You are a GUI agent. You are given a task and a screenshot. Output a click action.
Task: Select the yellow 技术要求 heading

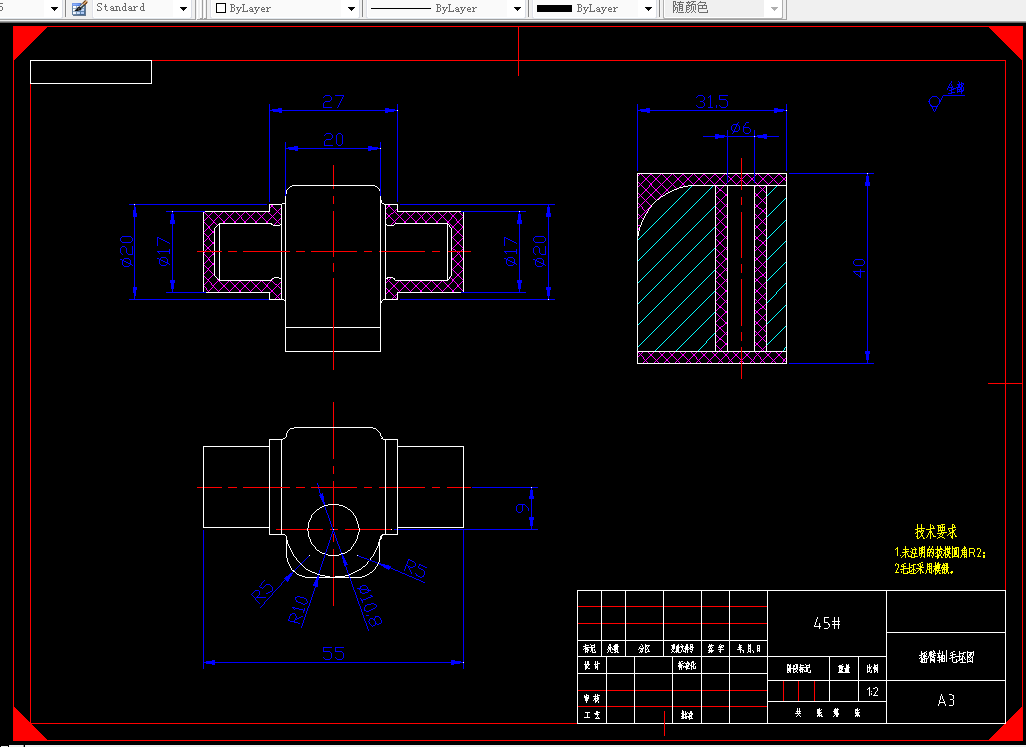coord(936,532)
